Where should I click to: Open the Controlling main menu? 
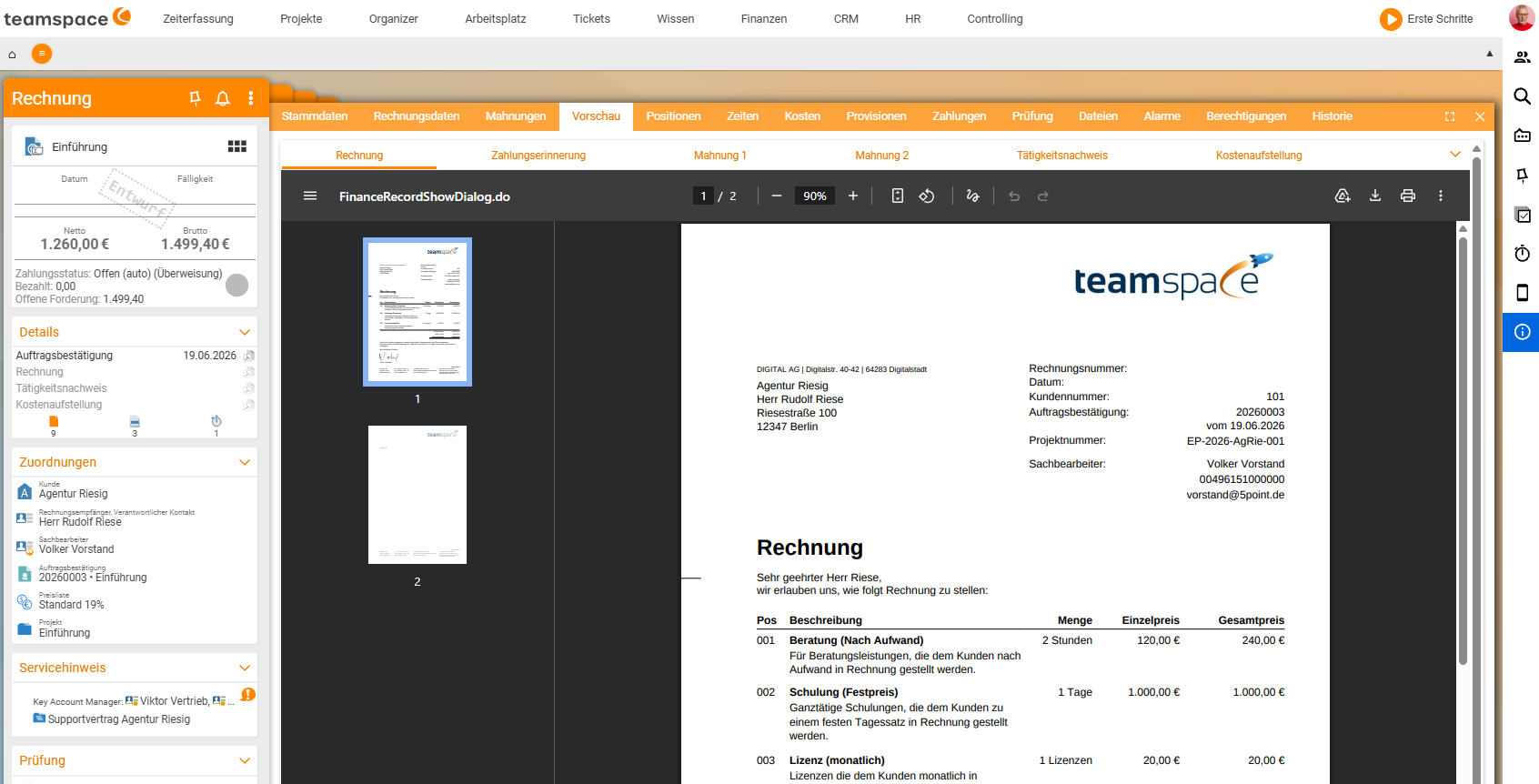click(x=995, y=18)
